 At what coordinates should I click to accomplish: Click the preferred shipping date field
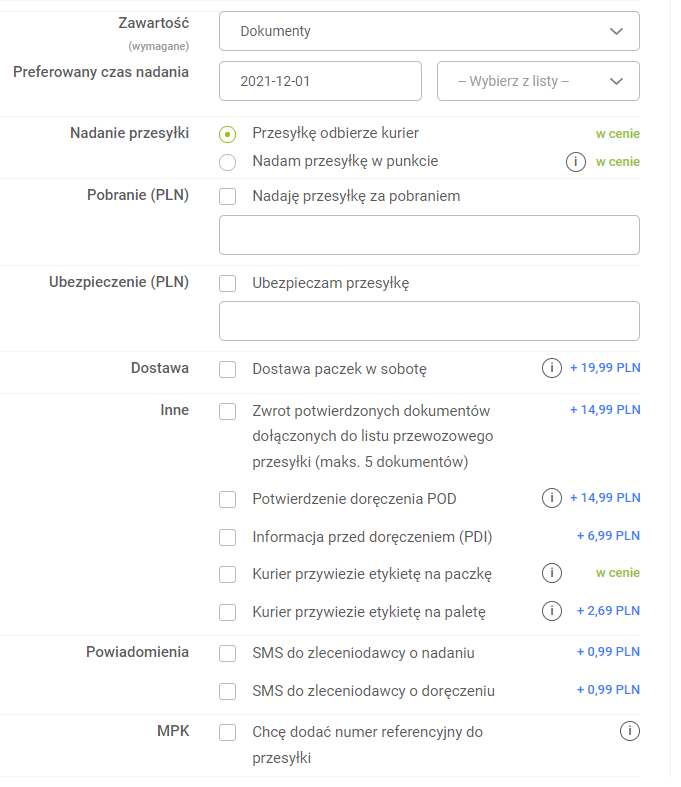point(320,81)
